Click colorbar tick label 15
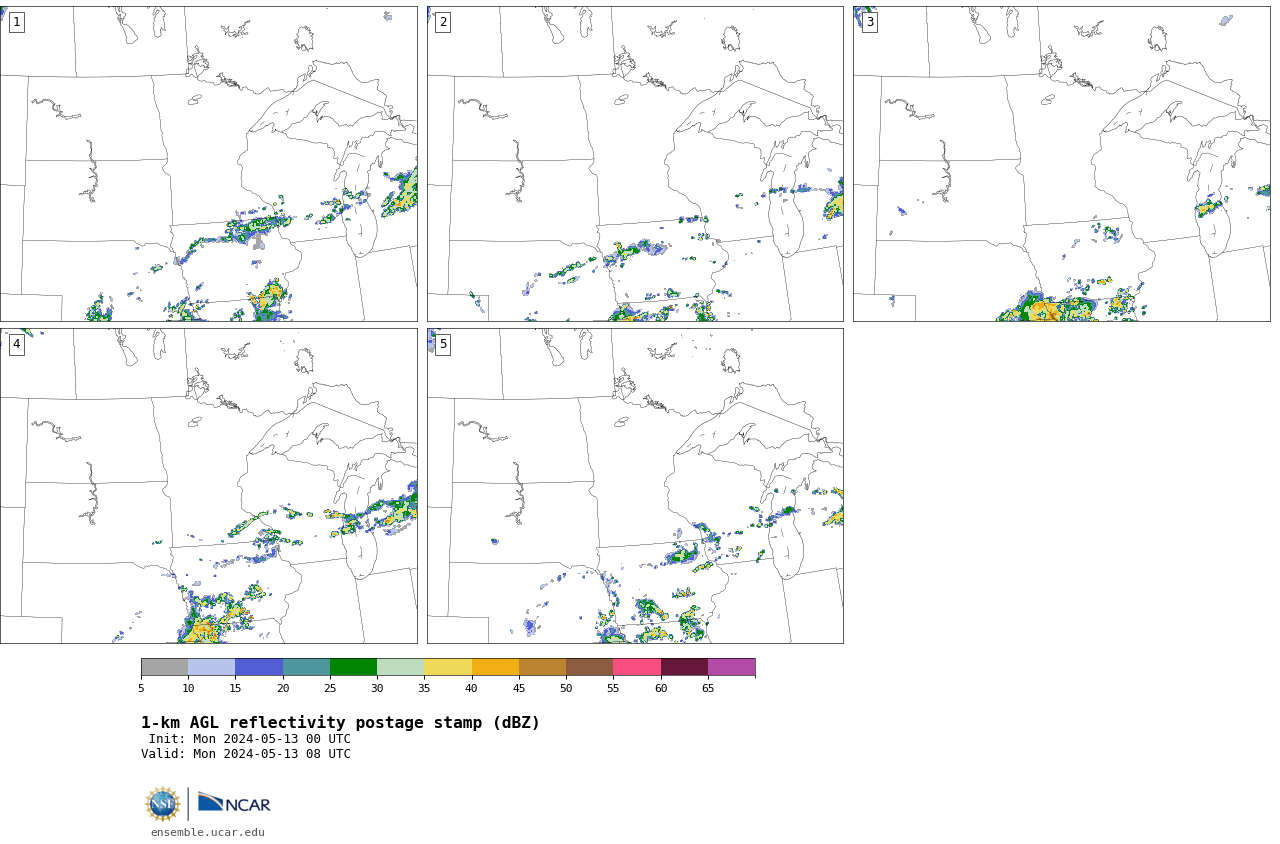The image size is (1280, 844). click(235, 688)
